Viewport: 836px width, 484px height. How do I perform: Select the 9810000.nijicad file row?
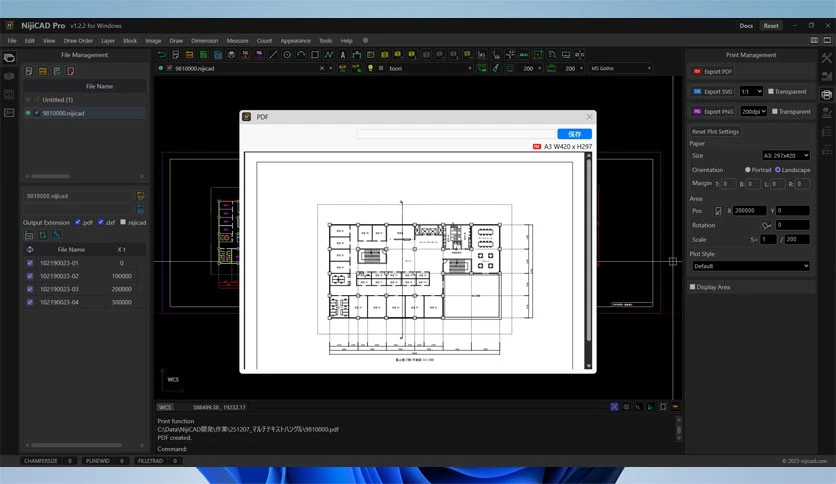tap(84, 113)
